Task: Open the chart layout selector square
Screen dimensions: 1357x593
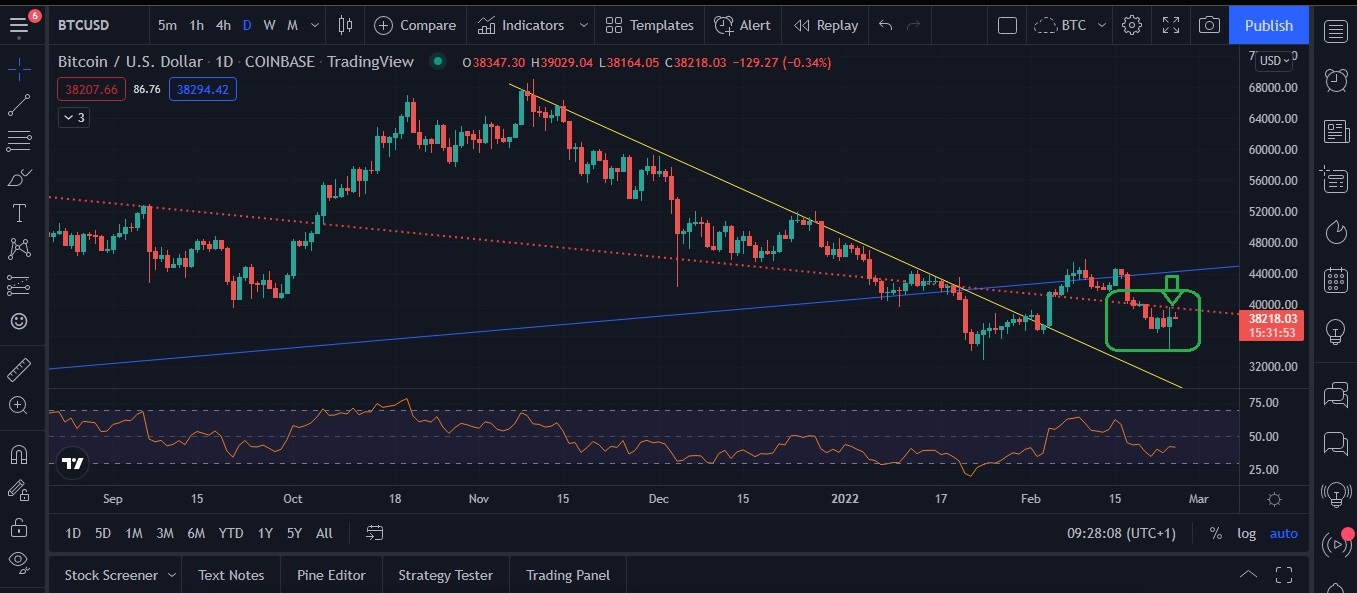Action: pyautogui.click(x=1007, y=25)
